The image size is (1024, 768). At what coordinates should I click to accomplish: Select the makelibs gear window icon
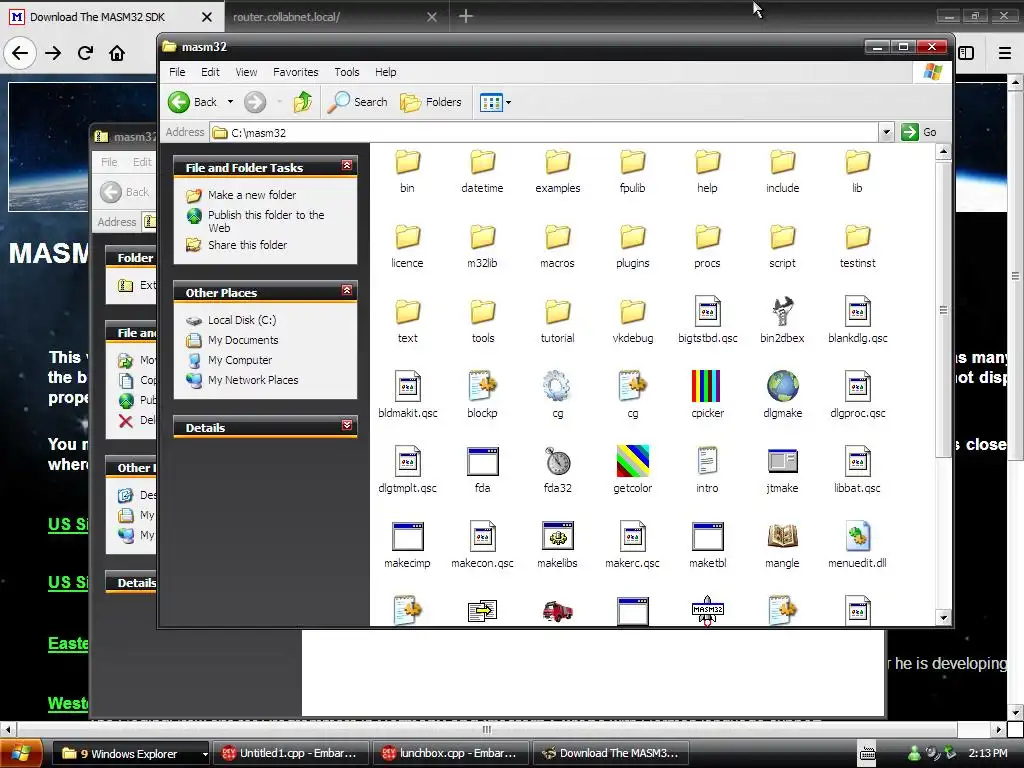click(x=558, y=536)
